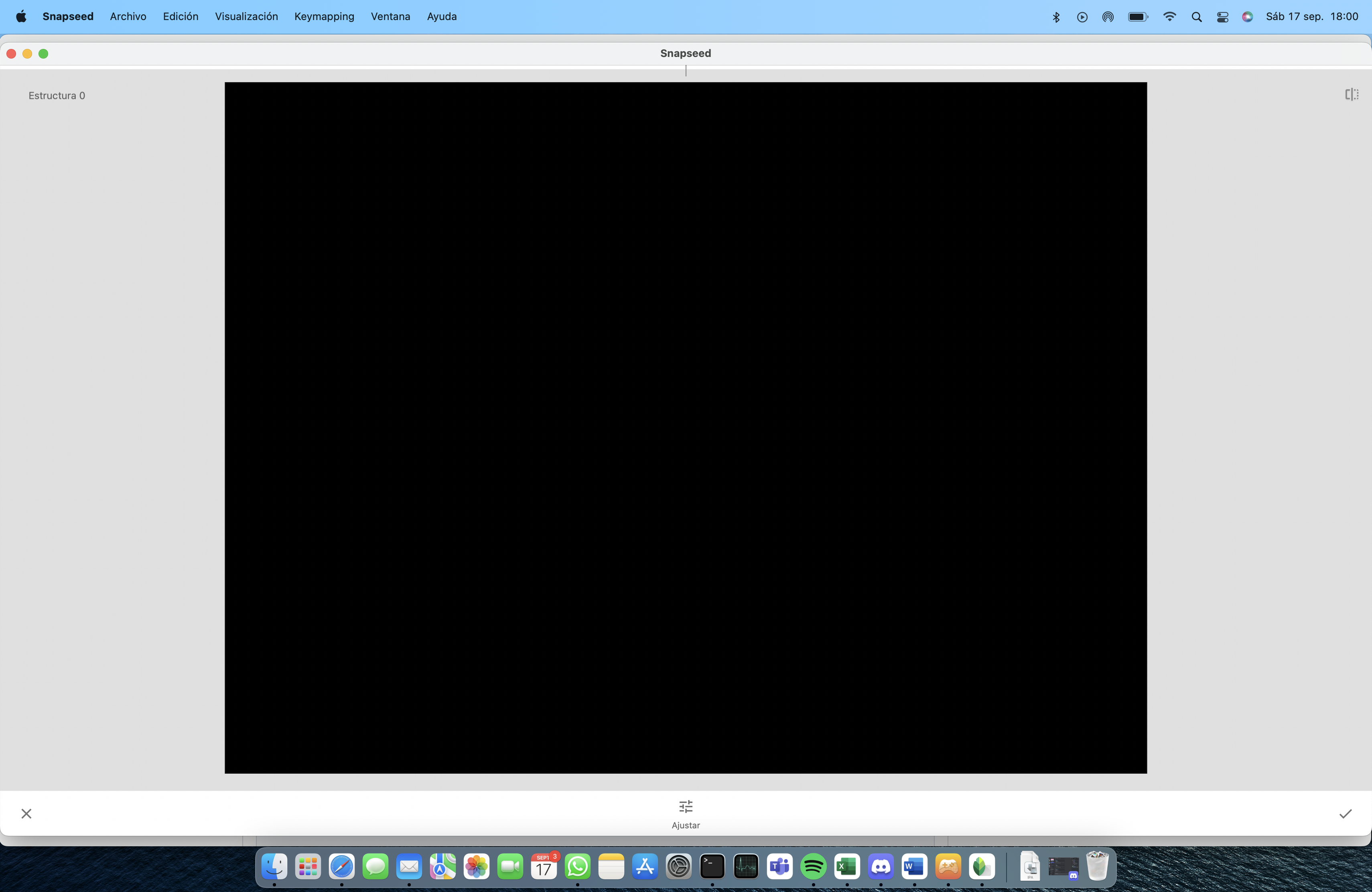
Task: Click the Estructura 0 value label
Action: point(57,95)
